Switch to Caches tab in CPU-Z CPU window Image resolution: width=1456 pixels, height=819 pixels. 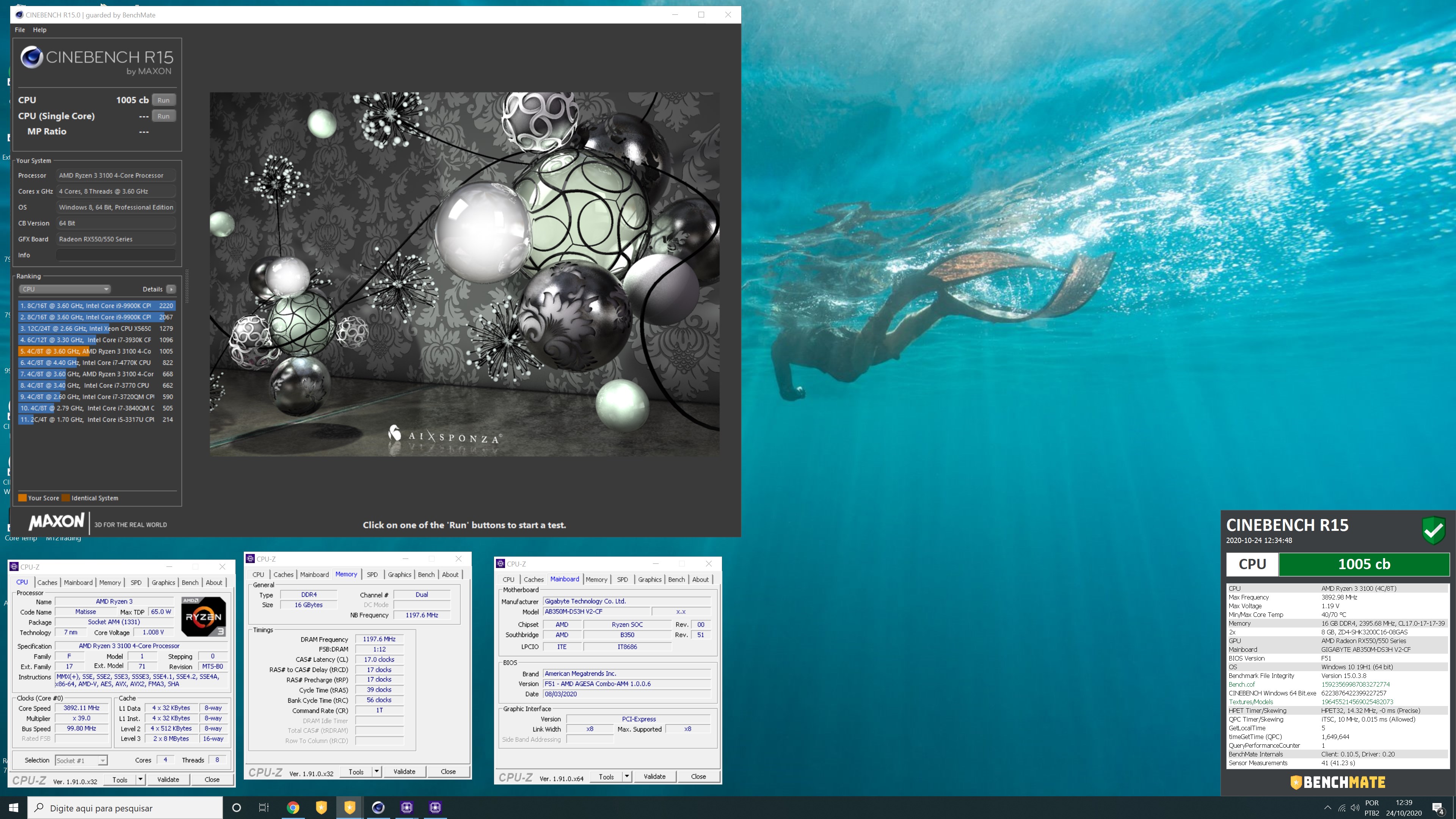coord(47,582)
